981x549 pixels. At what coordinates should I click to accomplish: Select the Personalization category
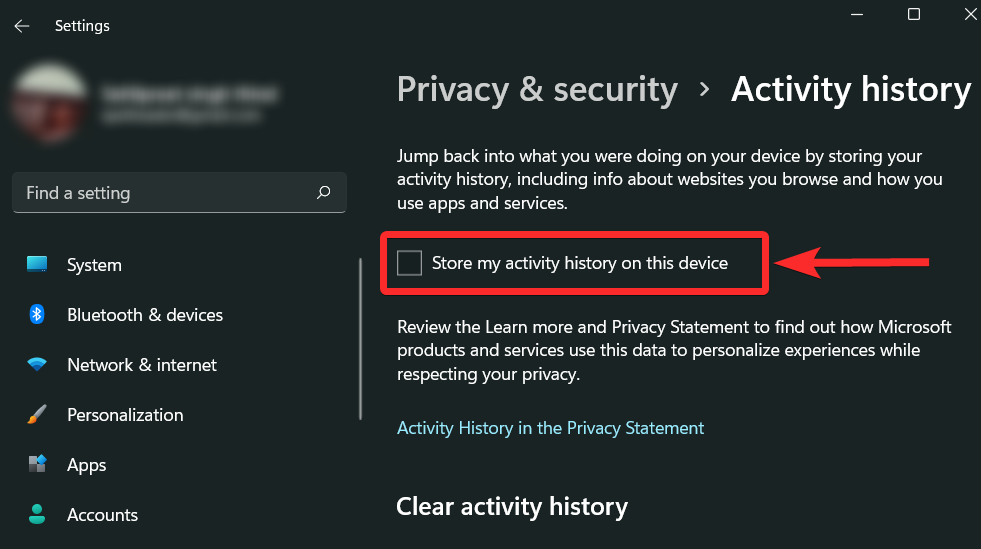[x=125, y=415]
